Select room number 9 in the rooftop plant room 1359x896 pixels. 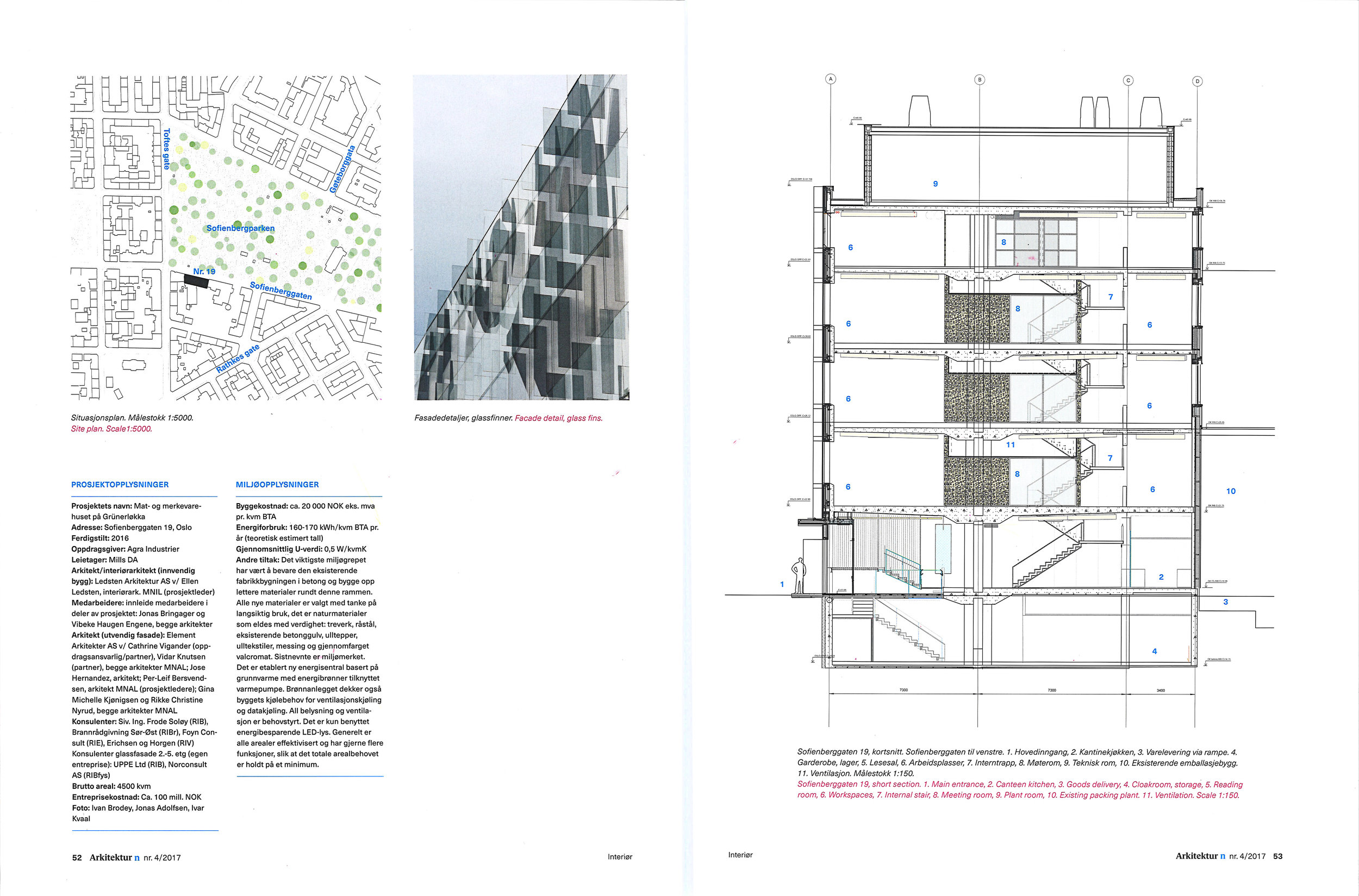tap(936, 184)
